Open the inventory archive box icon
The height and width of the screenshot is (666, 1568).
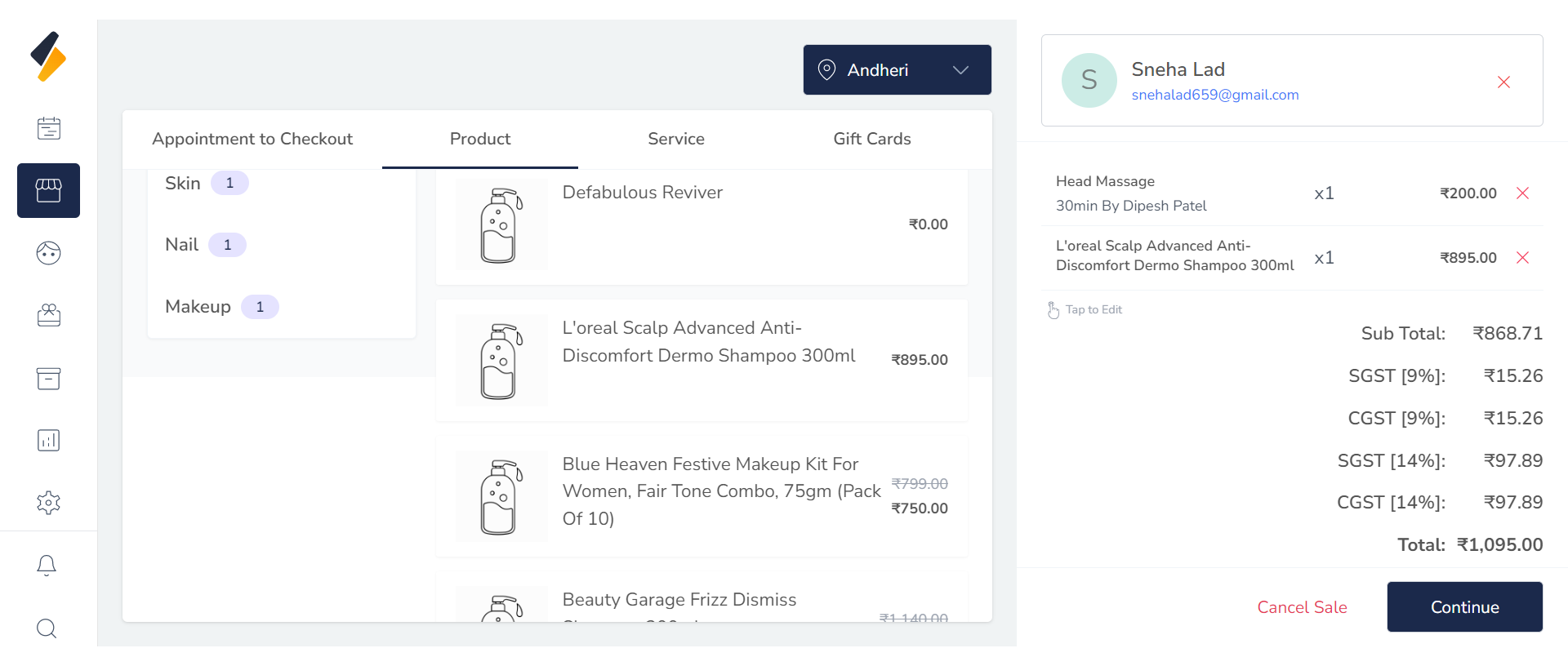point(48,378)
